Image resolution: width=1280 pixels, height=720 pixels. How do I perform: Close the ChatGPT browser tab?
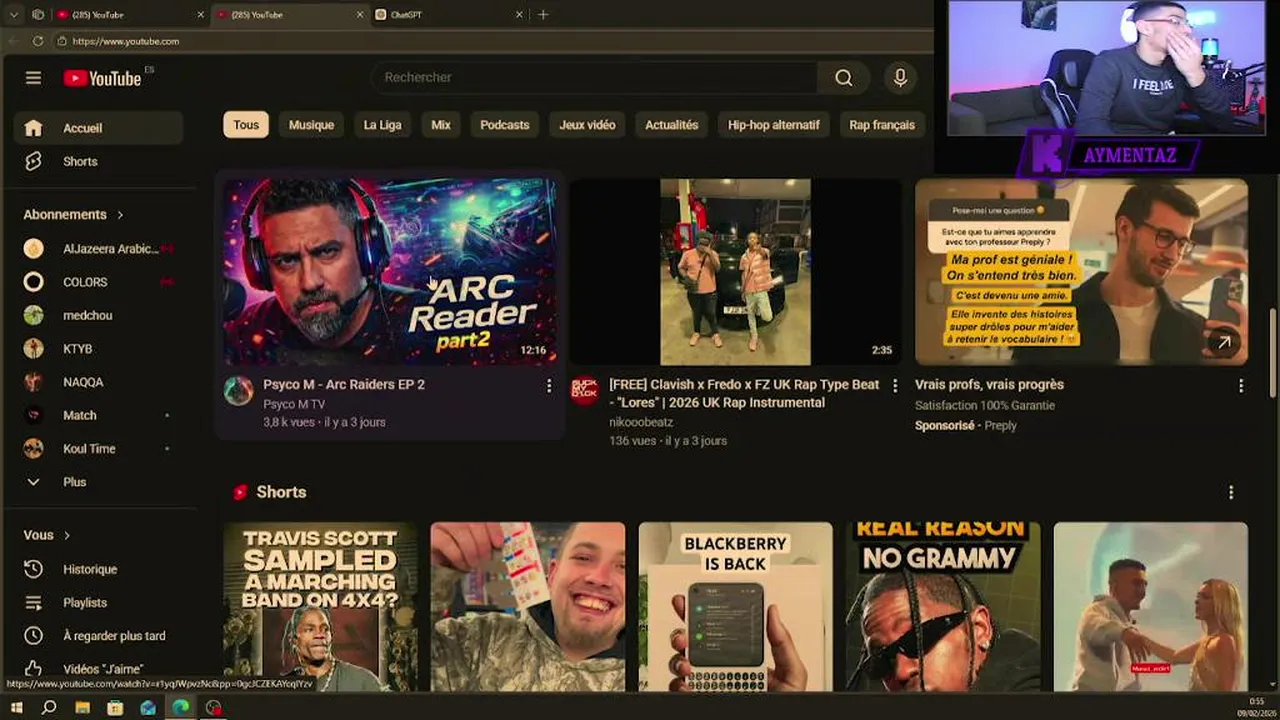click(x=519, y=15)
